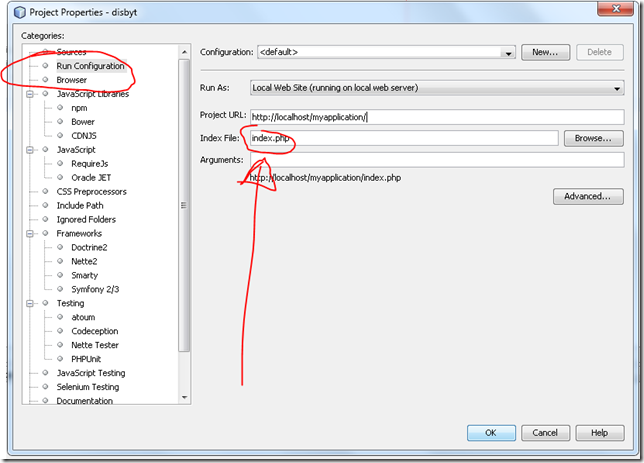Image resolution: width=644 pixels, height=463 pixels.
Task: Open Advanced... run settings
Action: click(588, 196)
